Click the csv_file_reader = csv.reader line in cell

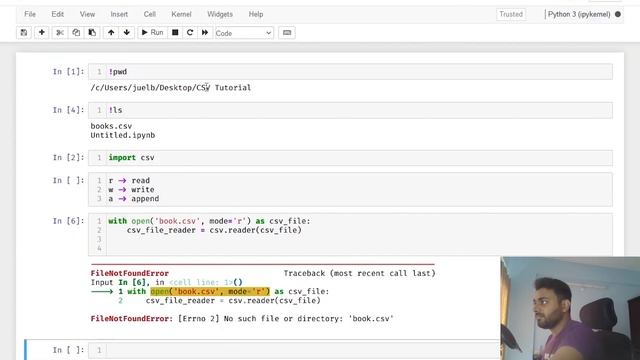click(214, 230)
